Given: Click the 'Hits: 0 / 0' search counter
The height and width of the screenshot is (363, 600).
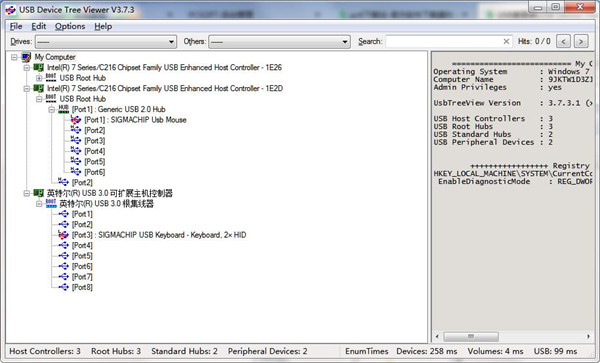Looking at the screenshot, I should pyautogui.click(x=534, y=41).
